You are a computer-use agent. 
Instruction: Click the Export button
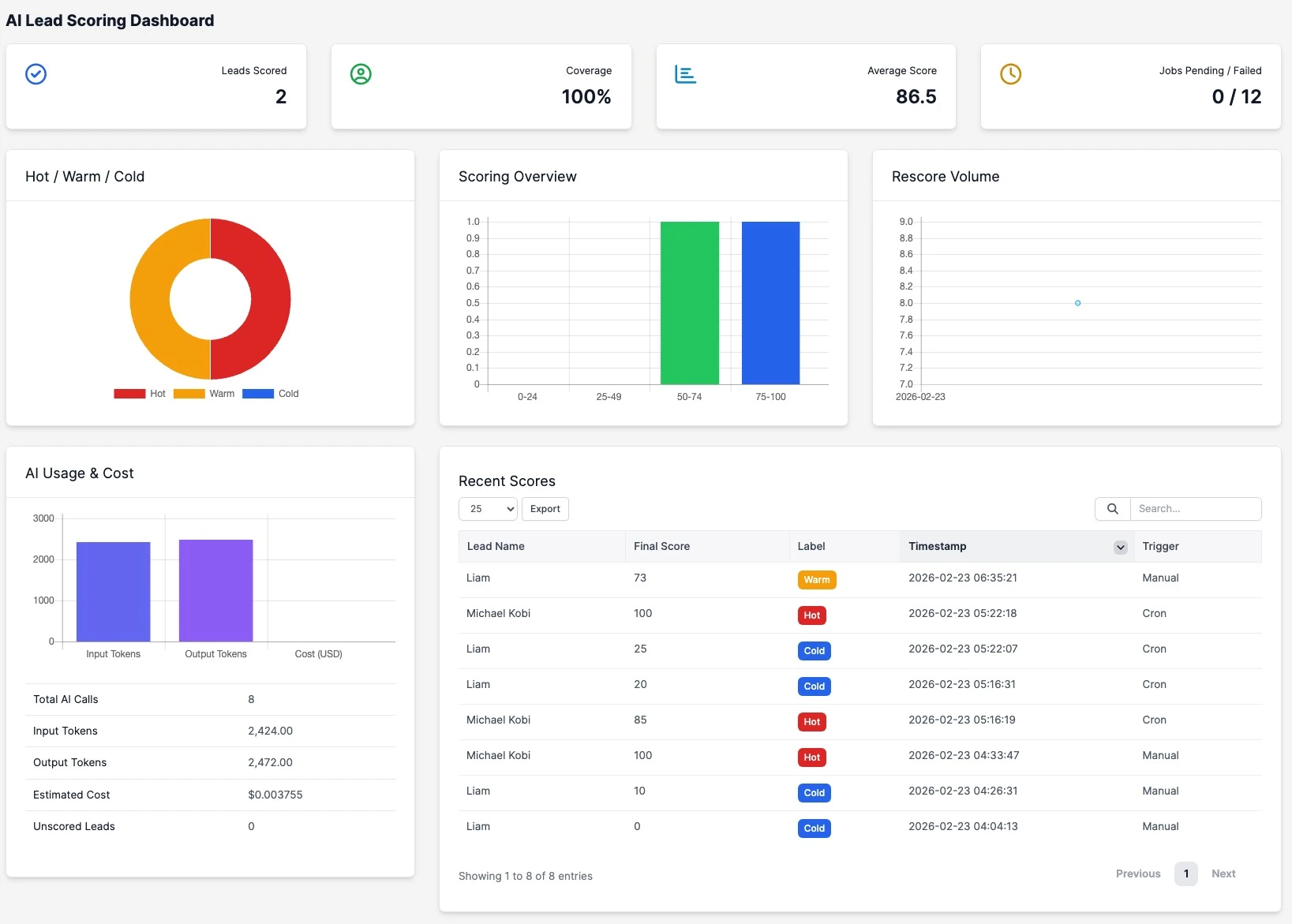click(x=545, y=509)
